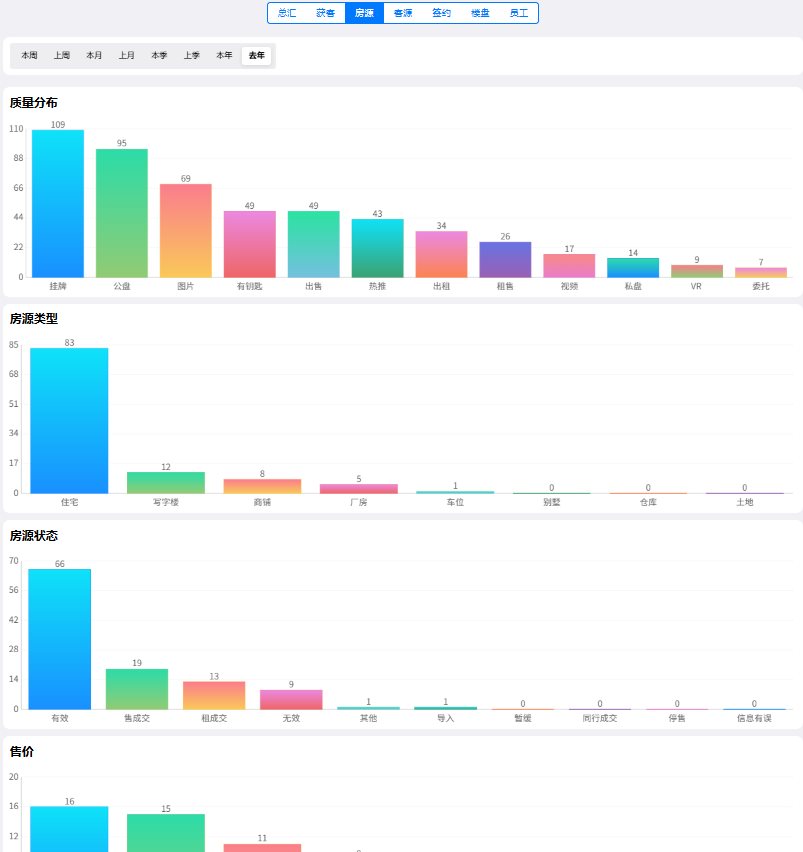Click the 同行成交 axis label

[x=600, y=718]
